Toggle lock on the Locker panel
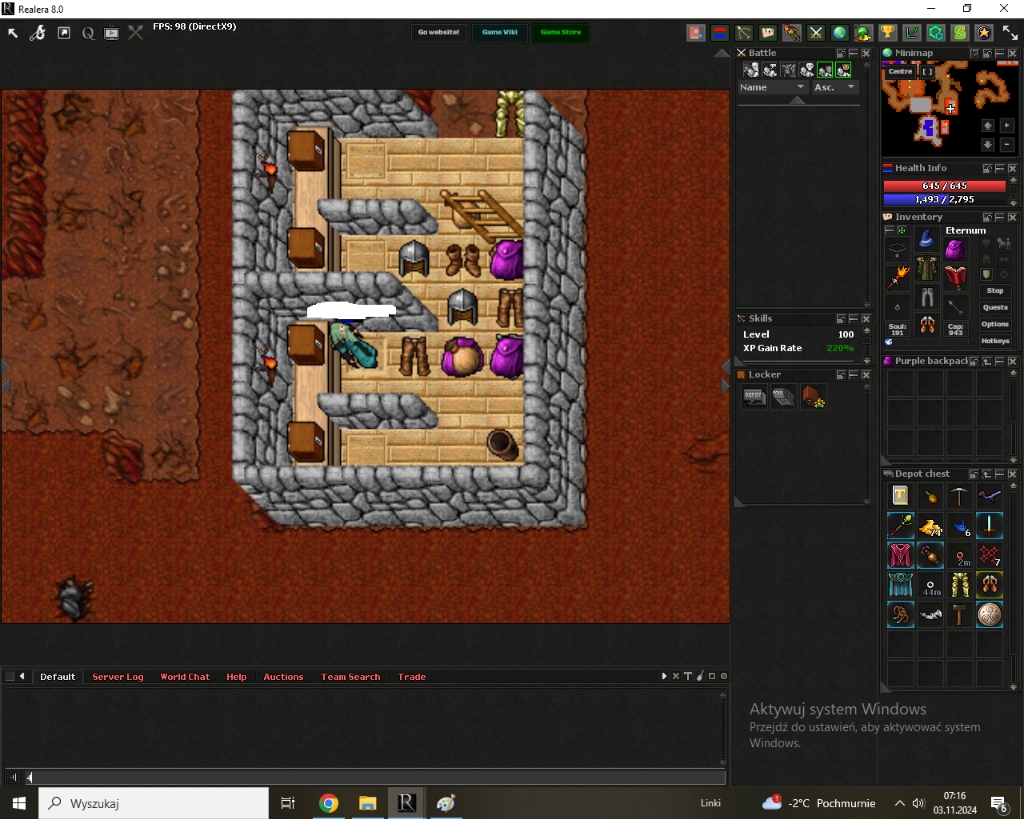The height and width of the screenshot is (819, 1024). tap(841, 375)
